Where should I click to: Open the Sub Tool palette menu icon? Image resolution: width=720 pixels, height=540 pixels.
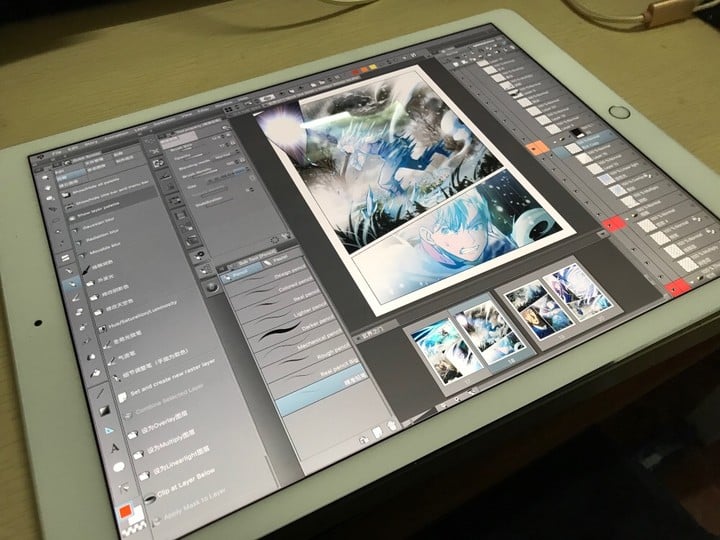point(223,268)
